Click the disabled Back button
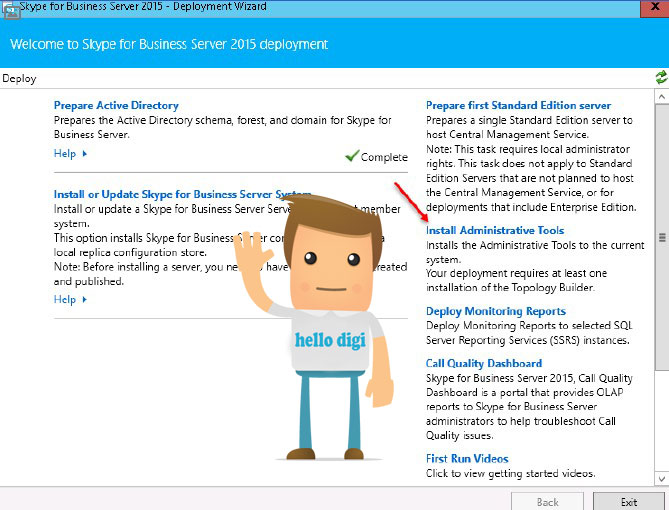The height and width of the screenshot is (510, 669). (547, 502)
